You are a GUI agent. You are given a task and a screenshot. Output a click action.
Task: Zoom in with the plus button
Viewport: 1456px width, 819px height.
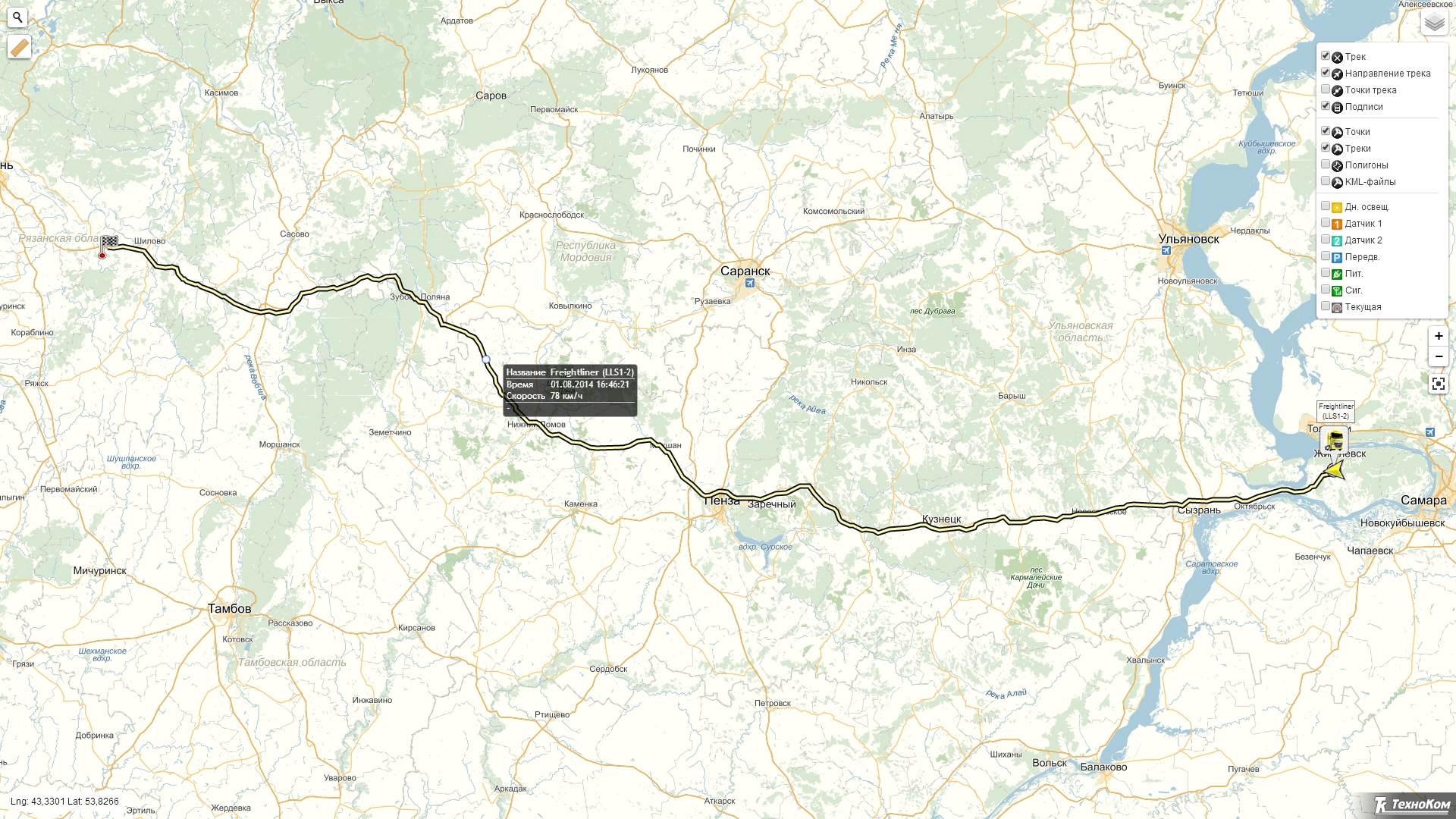coord(1439,336)
